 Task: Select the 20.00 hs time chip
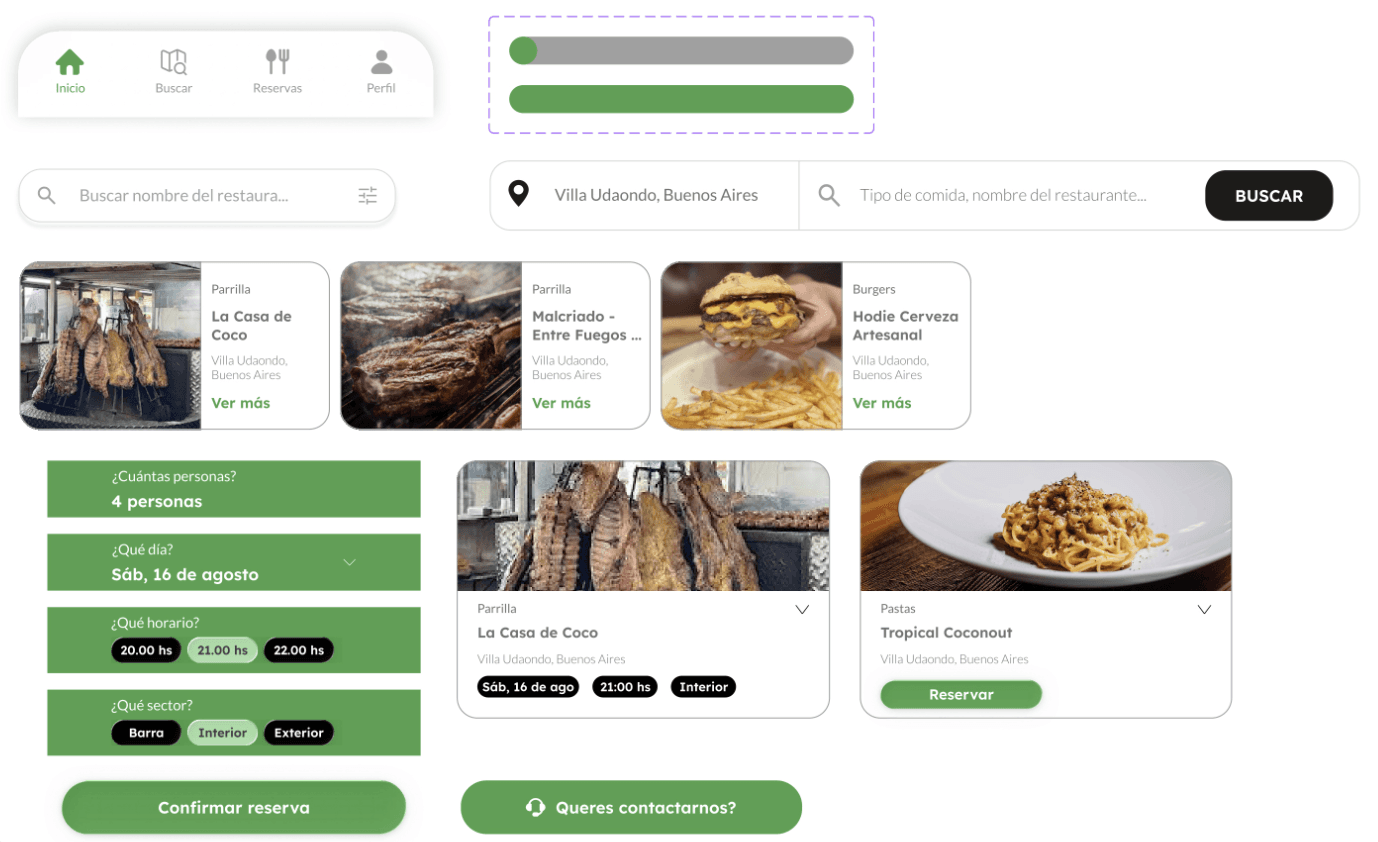(146, 650)
